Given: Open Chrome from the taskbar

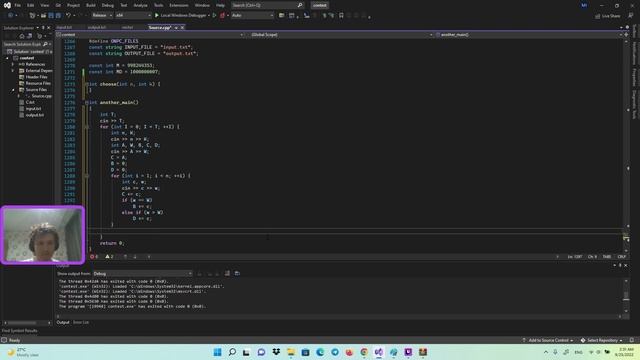Looking at the screenshot, I should tap(364, 352).
